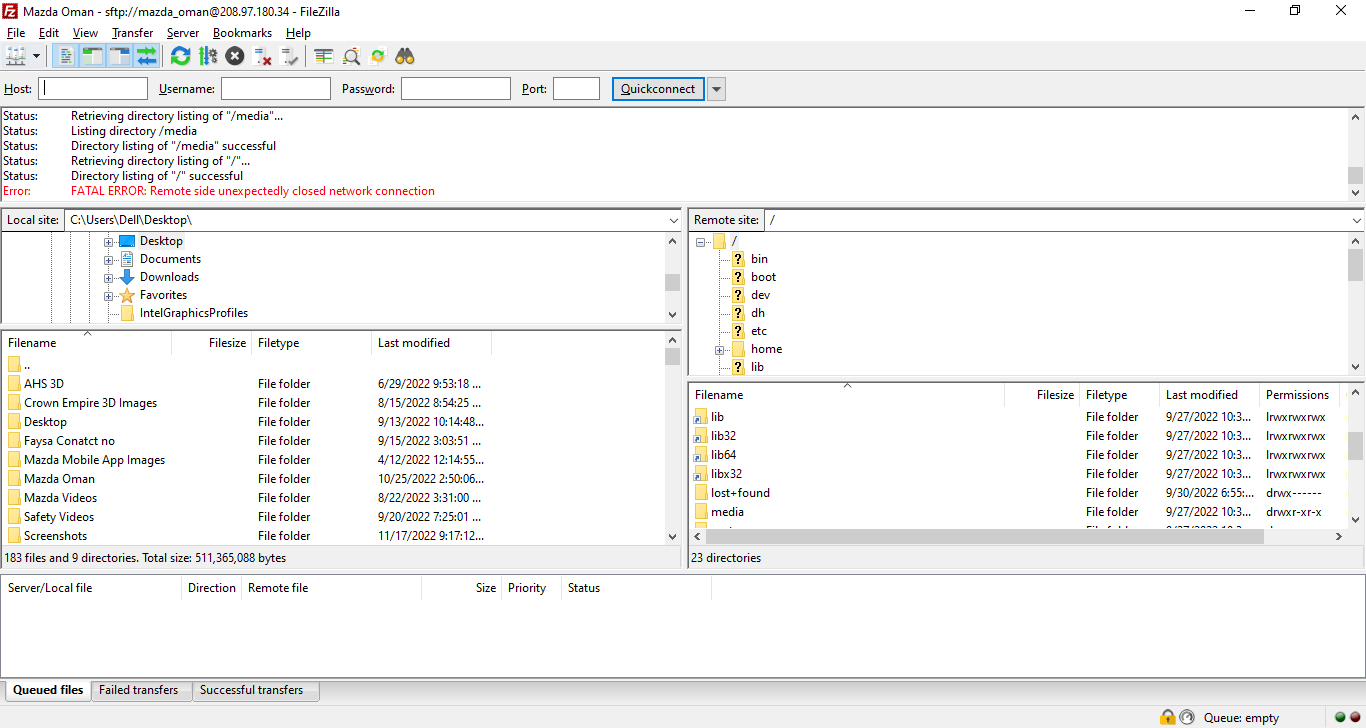This screenshot has height=728, width=1366.
Task: Click the lock encryption icon in status bar
Action: [x=1167, y=717]
